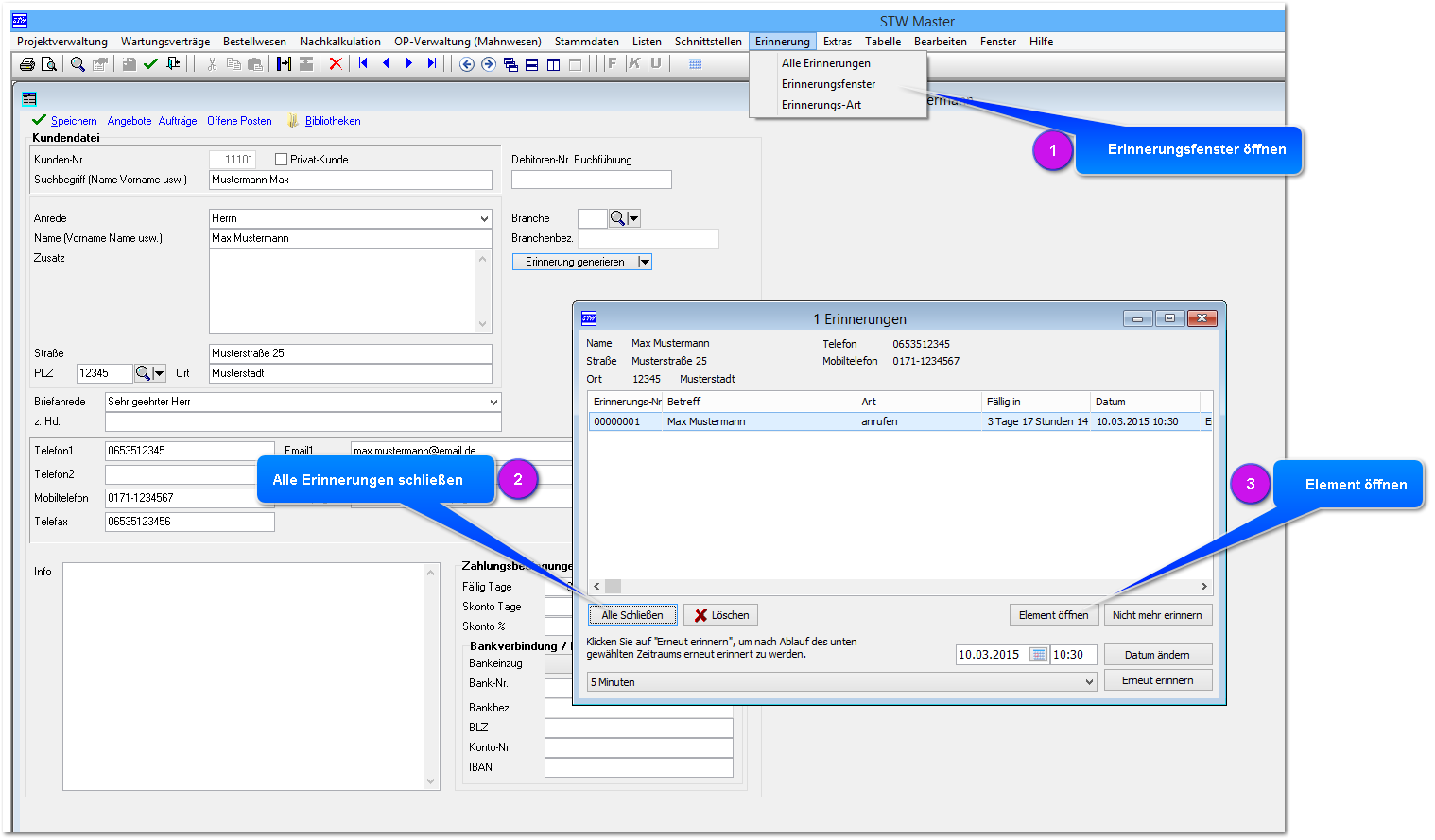Click the scissors cut icon
Image resolution: width=1435 pixels, height=840 pixels.
pyautogui.click(x=212, y=64)
